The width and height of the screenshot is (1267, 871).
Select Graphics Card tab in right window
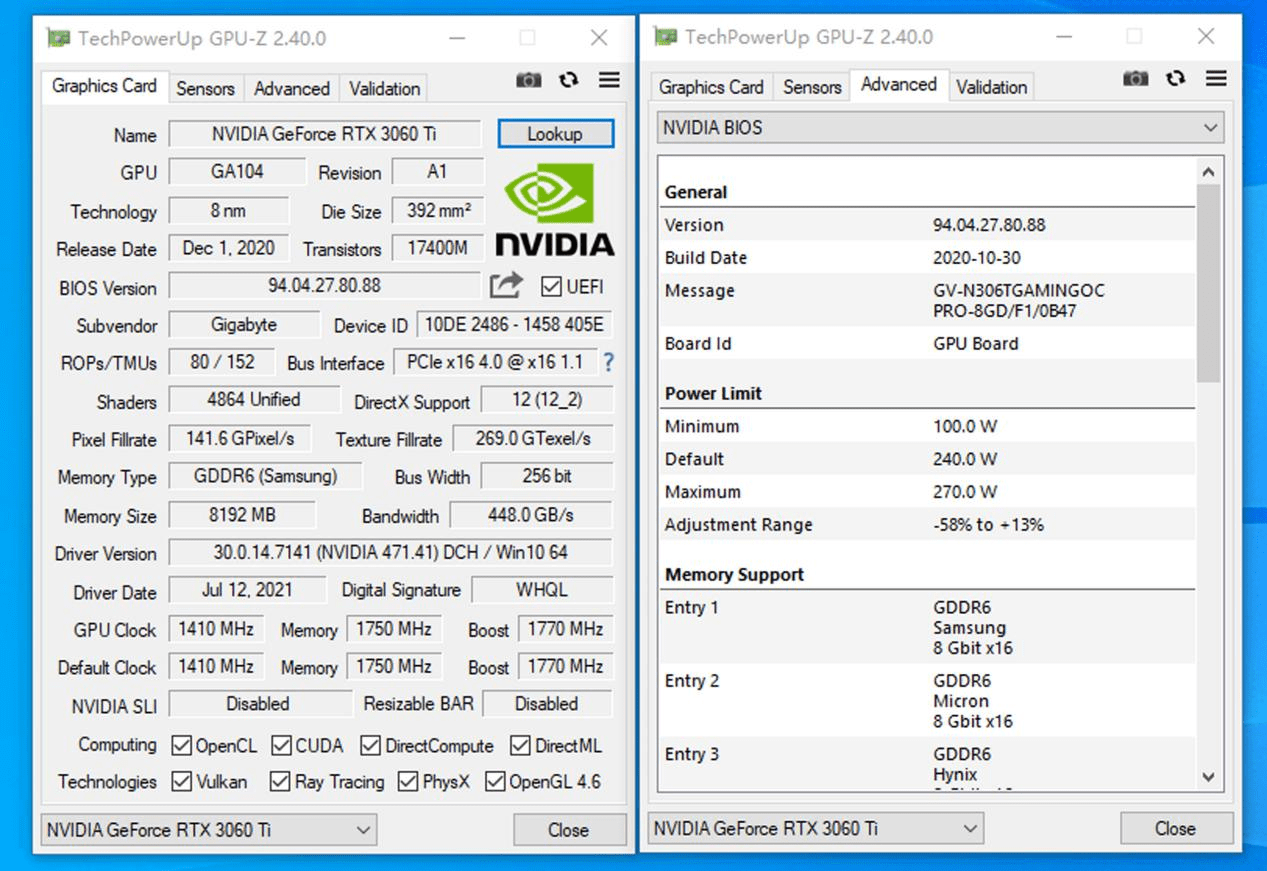click(711, 87)
